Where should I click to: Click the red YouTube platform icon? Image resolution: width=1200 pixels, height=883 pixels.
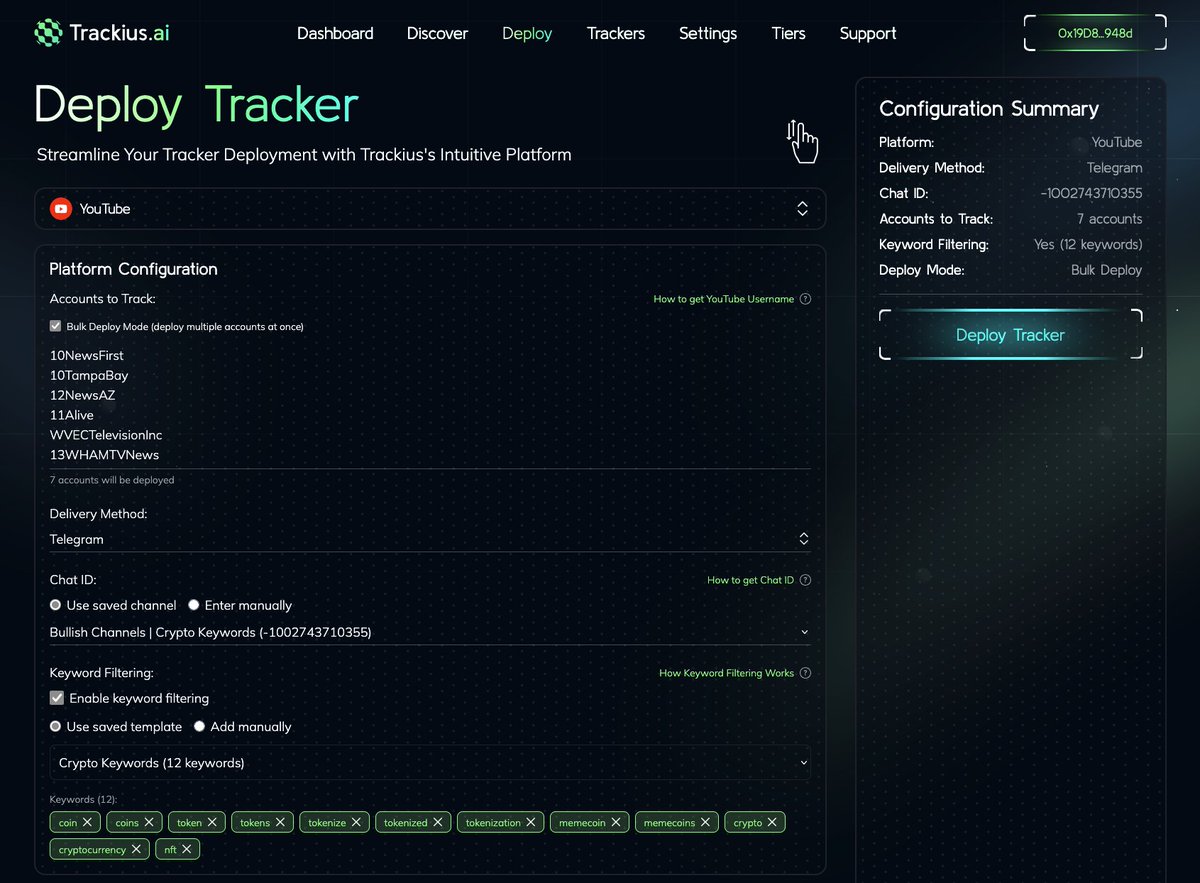click(61, 209)
